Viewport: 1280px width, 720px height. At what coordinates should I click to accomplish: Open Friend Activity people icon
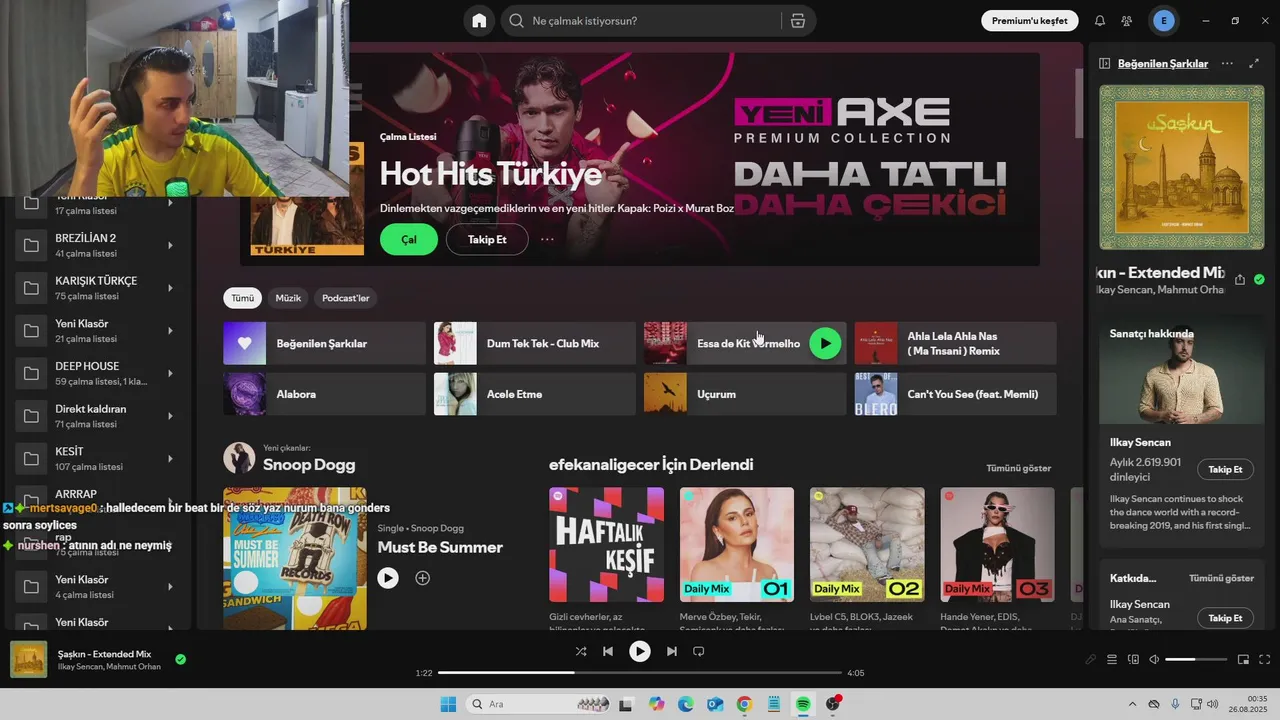tap(1127, 21)
